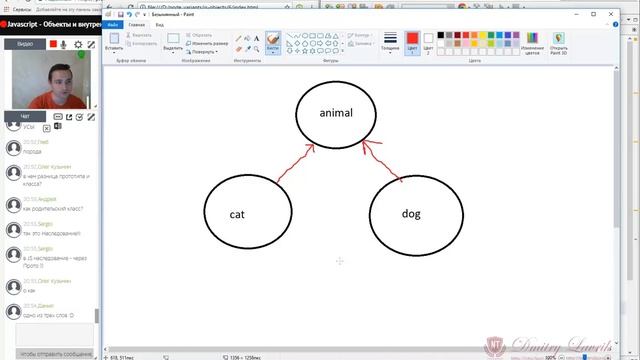Click the webcam settings gear icon
This screenshot has height=360, width=640.
click(x=78, y=44)
